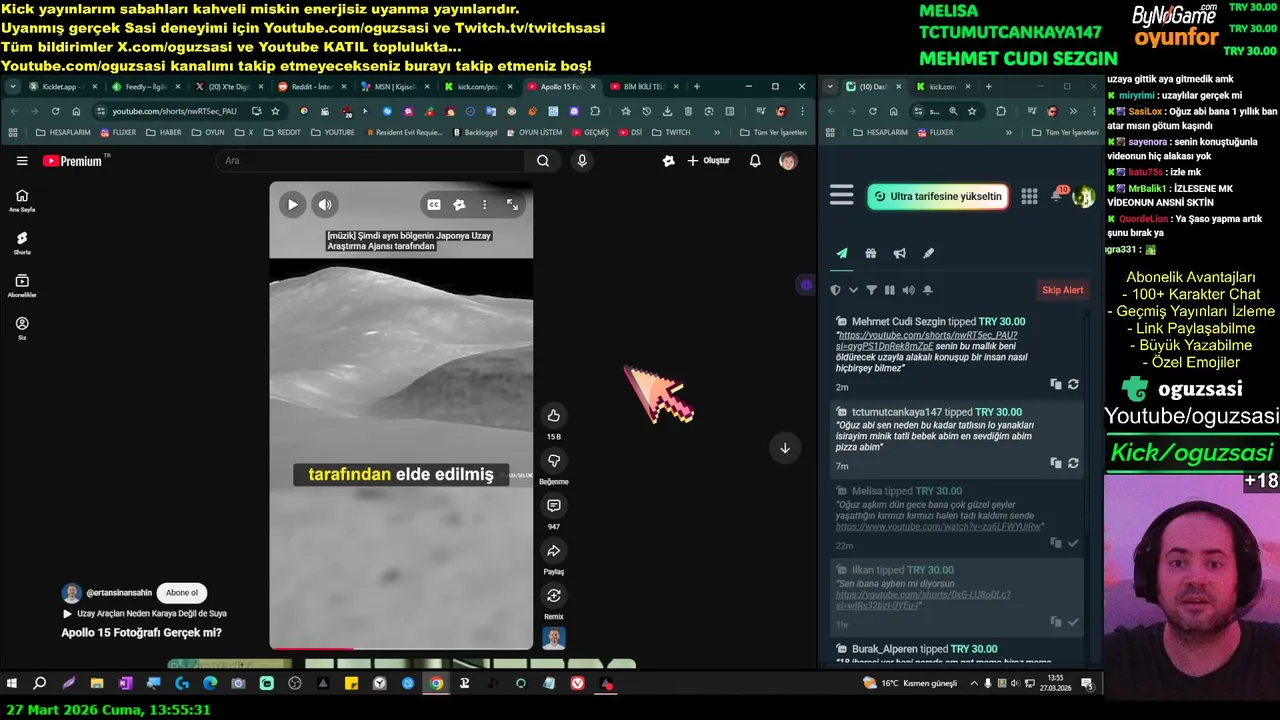Bookmark this page with the star icon

275,111
